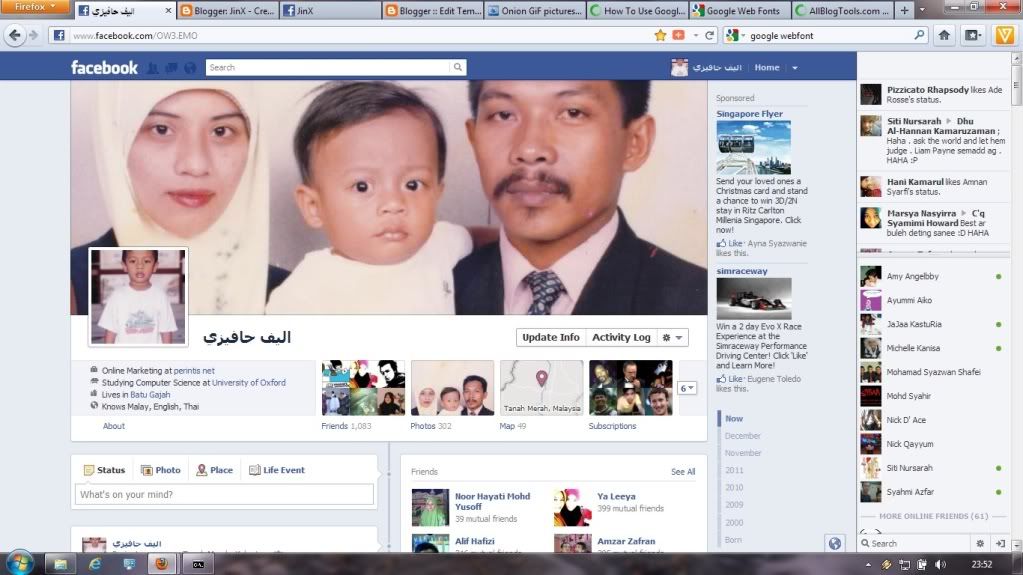Image resolution: width=1023 pixels, height=575 pixels.
Task: Click the browser forward arrow
Action: point(33,35)
